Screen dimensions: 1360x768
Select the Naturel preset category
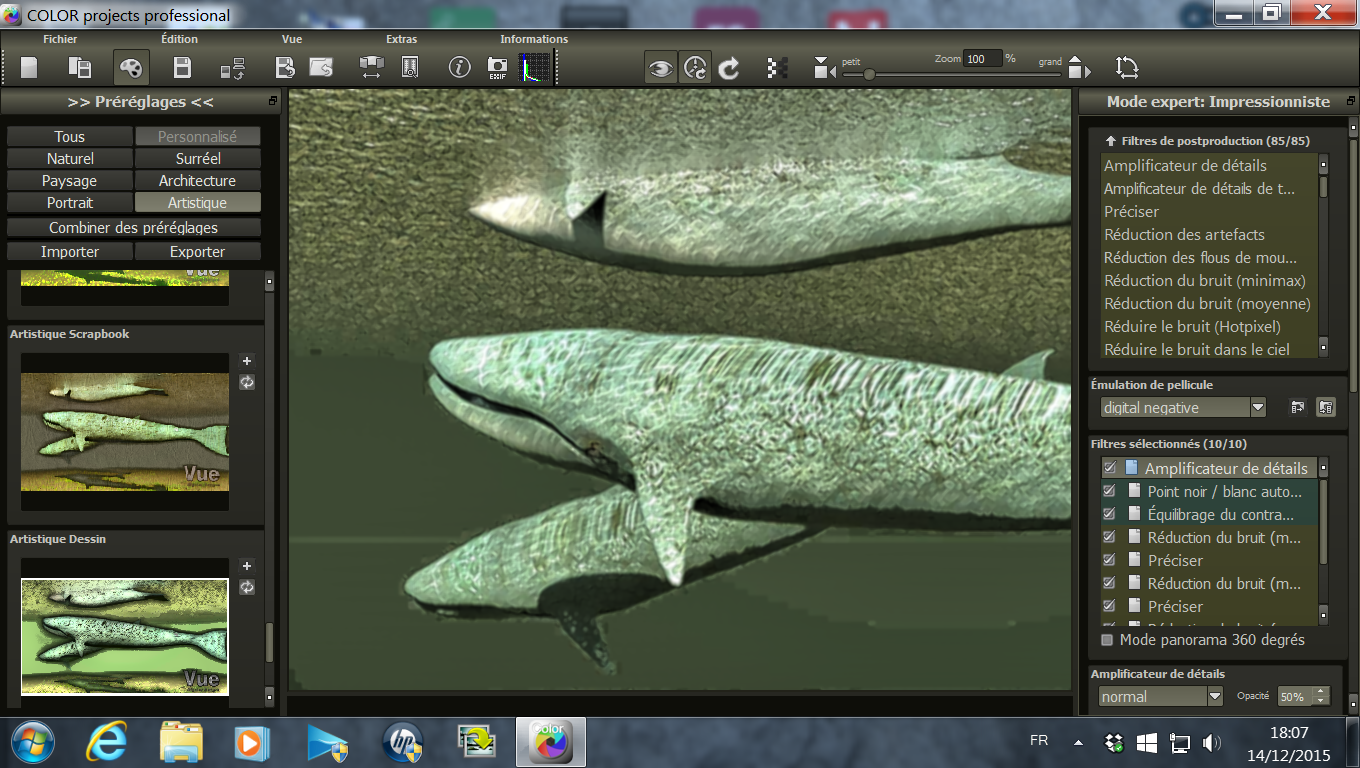pyautogui.click(x=70, y=159)
